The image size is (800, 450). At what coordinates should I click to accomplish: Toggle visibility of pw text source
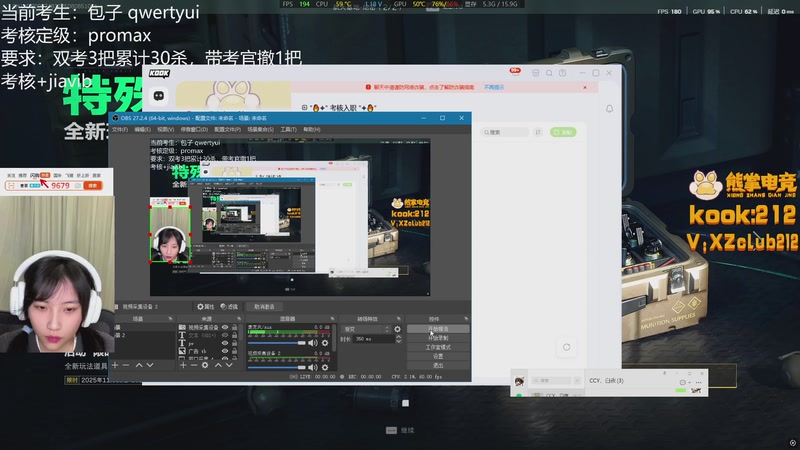tap(225, 343)
